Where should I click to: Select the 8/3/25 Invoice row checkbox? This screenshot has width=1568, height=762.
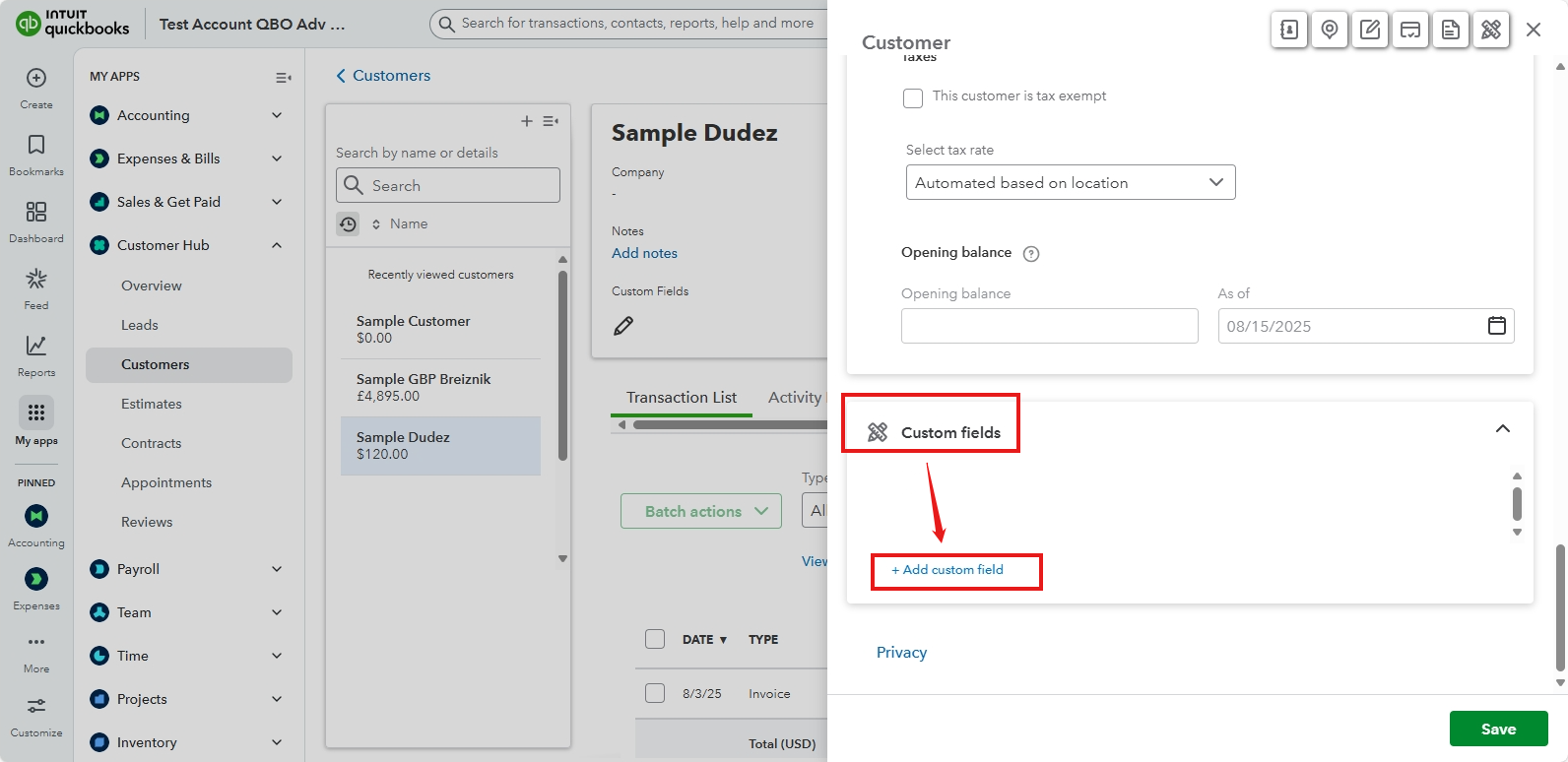pyautogui.click(x=655, y=693)
